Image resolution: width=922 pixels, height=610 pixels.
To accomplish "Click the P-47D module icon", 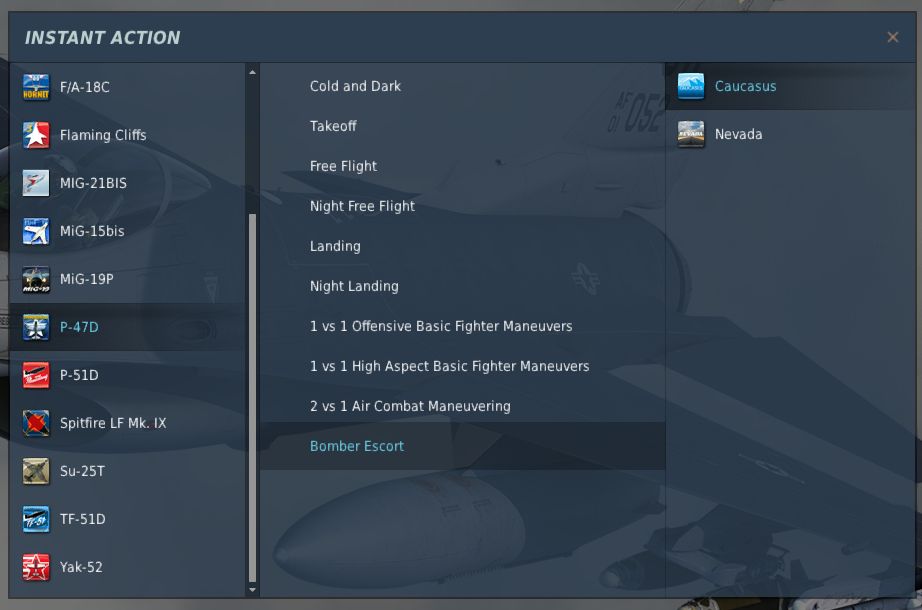I will (x=36, y=327).
